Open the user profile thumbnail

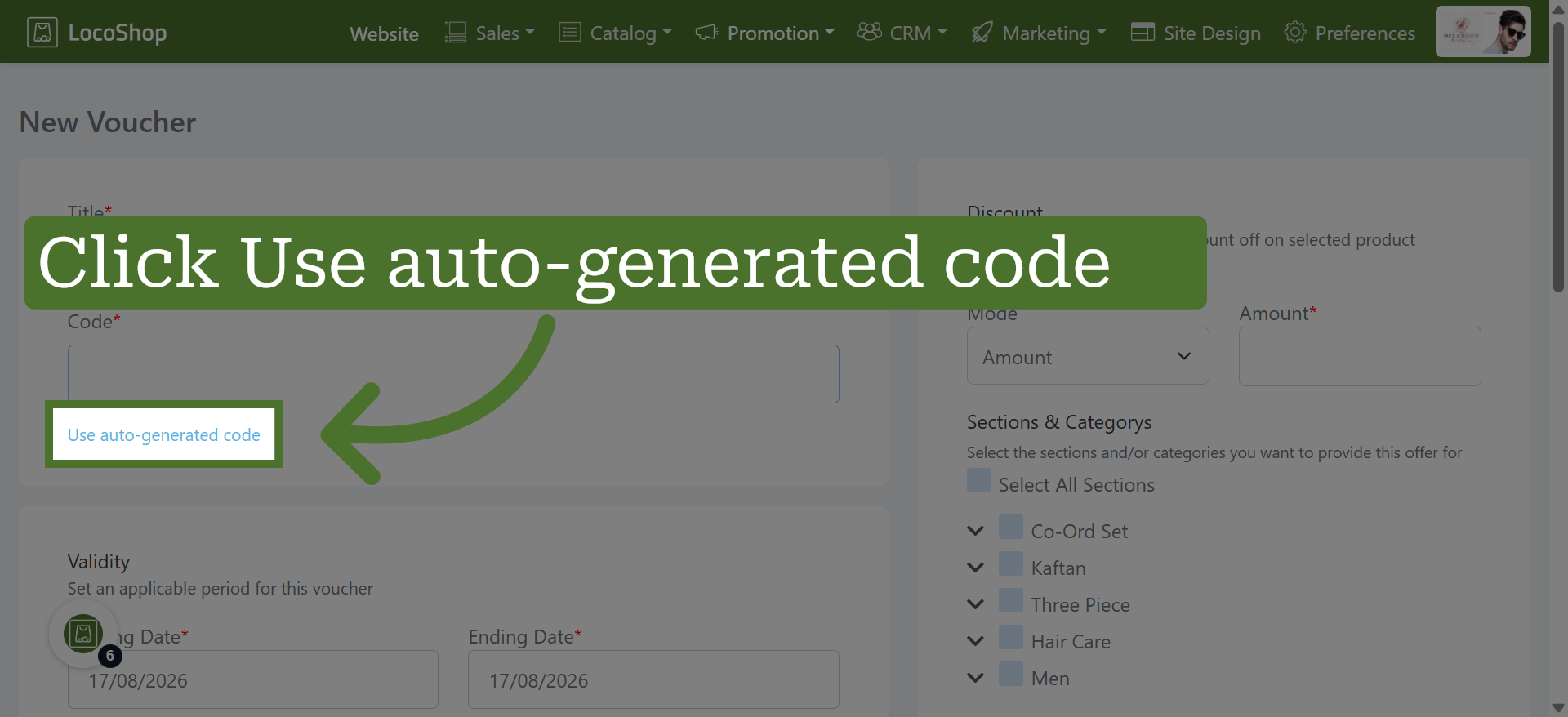(1483, 31)
